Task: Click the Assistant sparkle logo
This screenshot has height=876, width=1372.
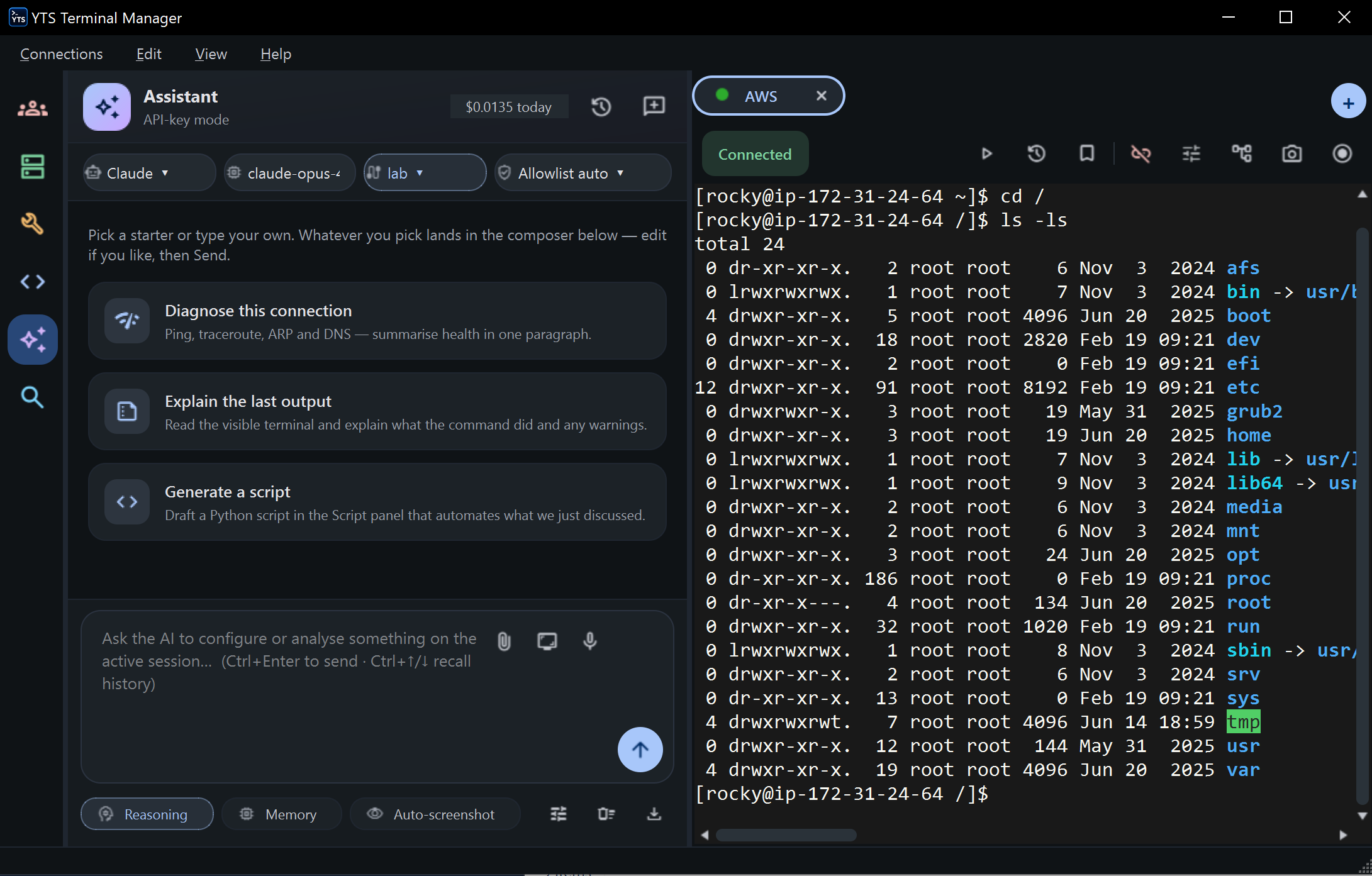Action: pyautogui.click(x=107, y=107)
